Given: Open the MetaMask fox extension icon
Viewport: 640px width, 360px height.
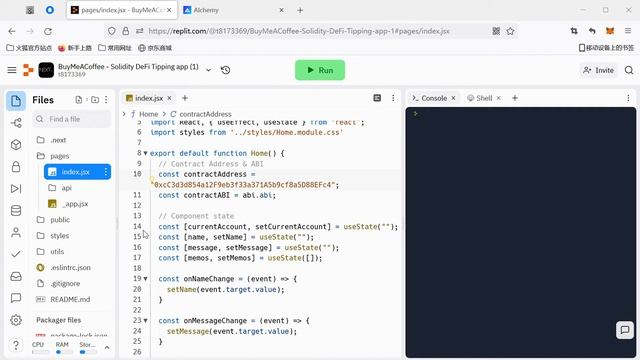Looking at the screenshot, I should point(610,31).
